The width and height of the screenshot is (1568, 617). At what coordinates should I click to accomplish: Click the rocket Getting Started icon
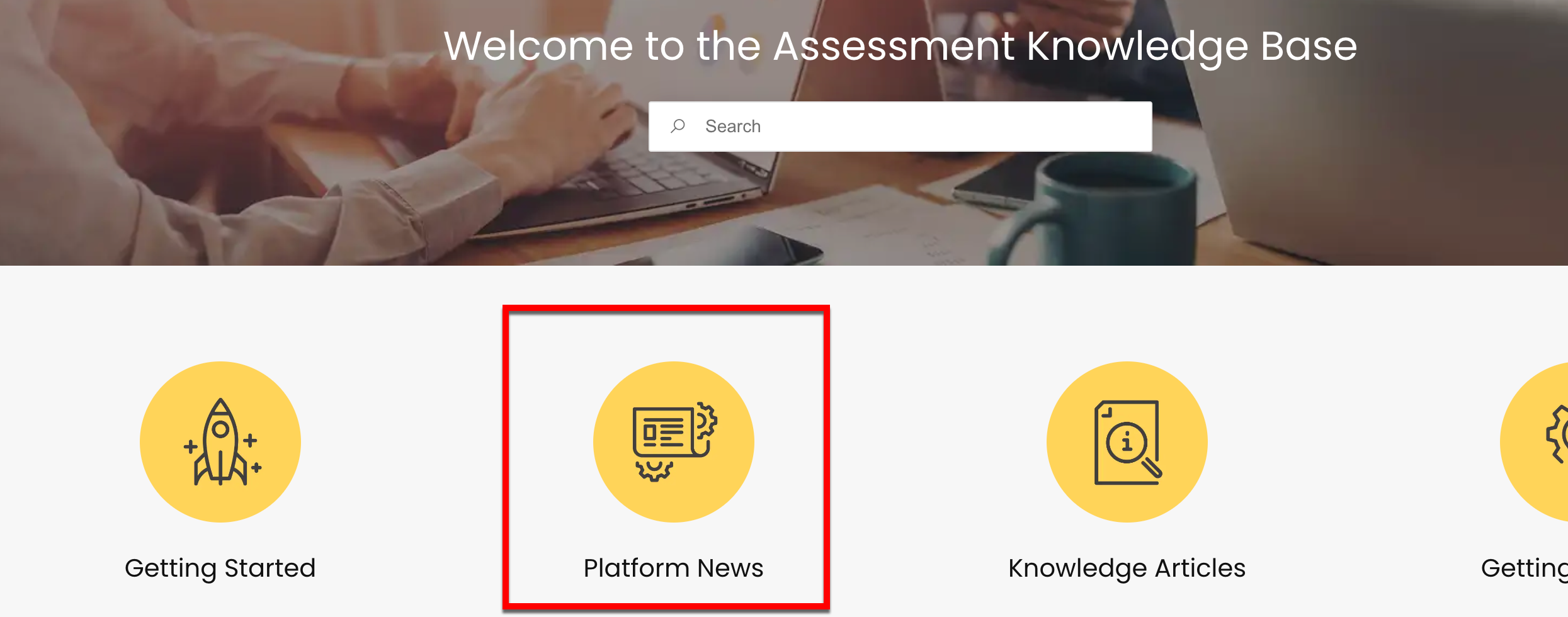(221, 442)
